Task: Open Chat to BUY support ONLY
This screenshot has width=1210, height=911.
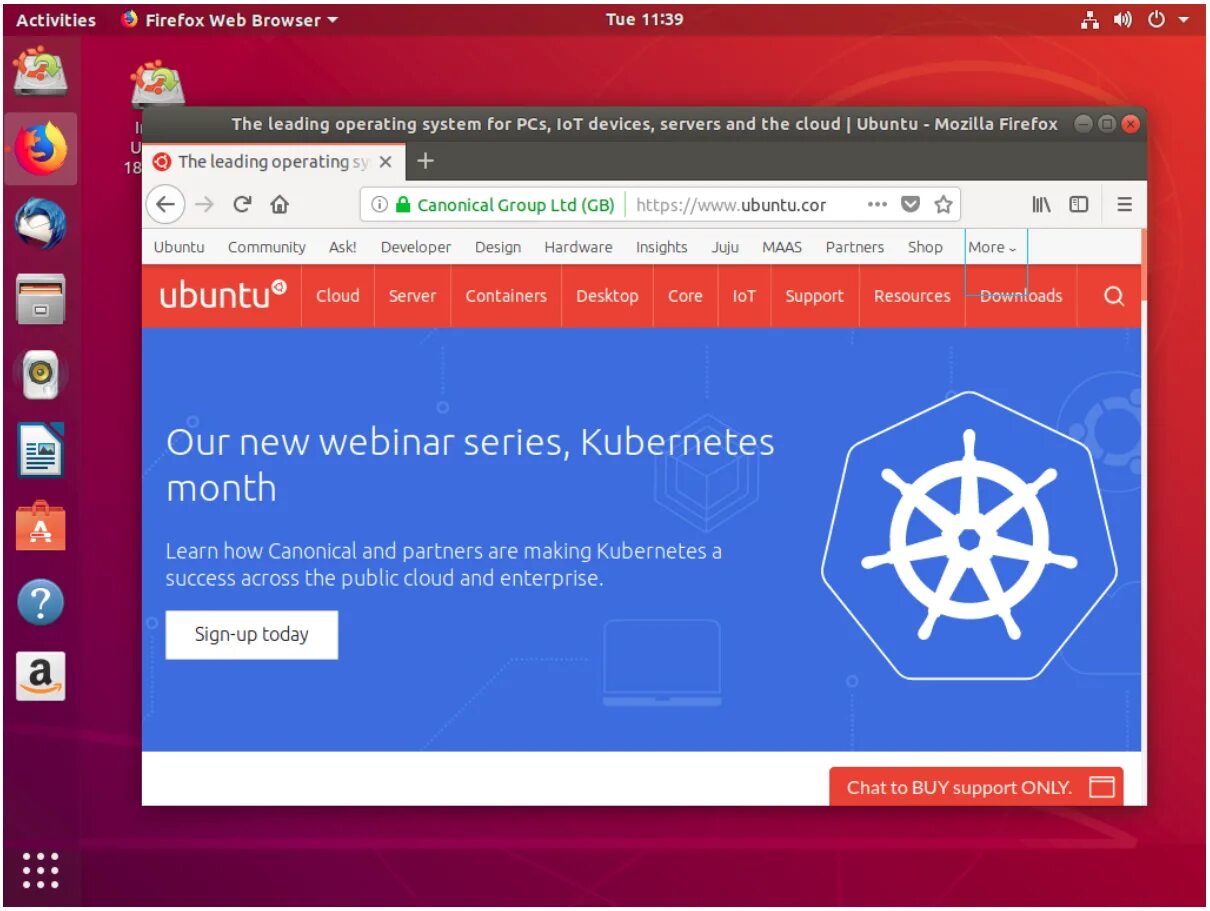Action: click(976, 787)
